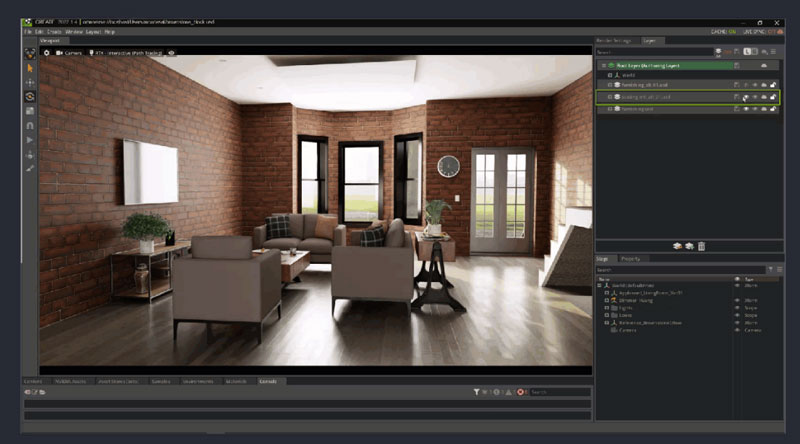Collapse the Root Layer tree item
Viewport: 800px width, 444px height.
[x=601, y=65]
